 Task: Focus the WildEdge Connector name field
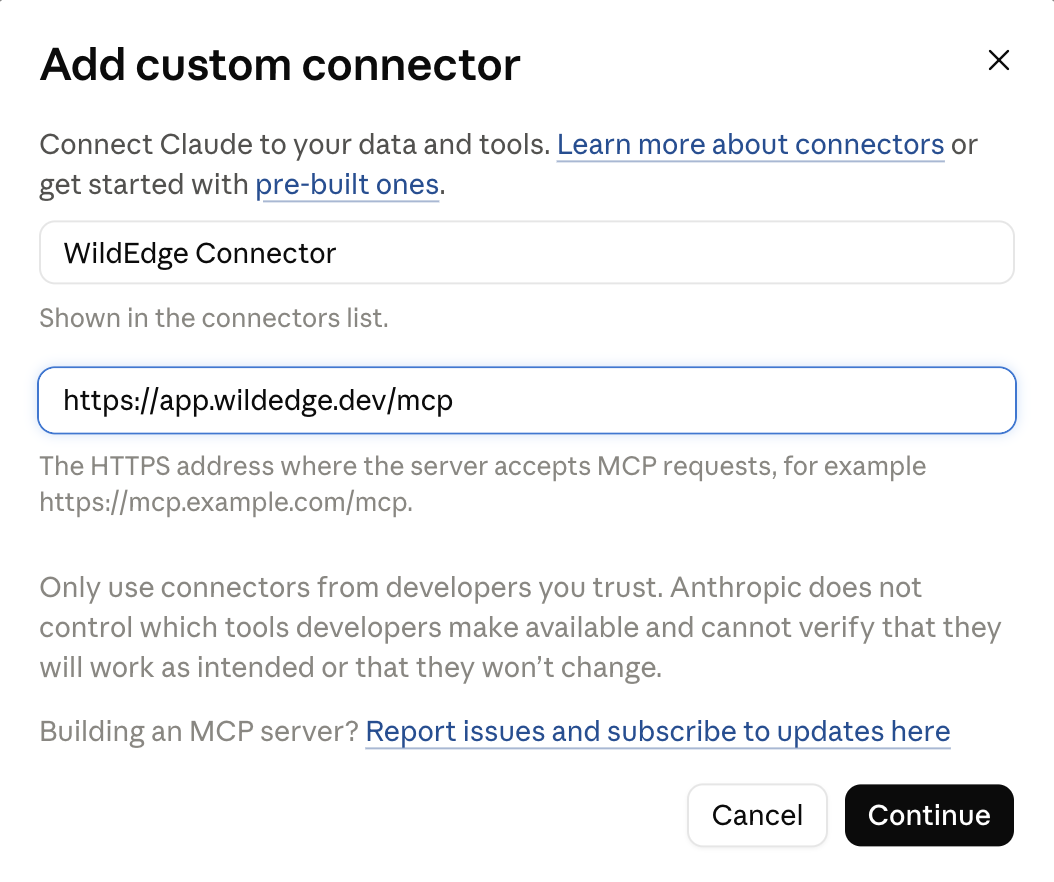point(526,253)
